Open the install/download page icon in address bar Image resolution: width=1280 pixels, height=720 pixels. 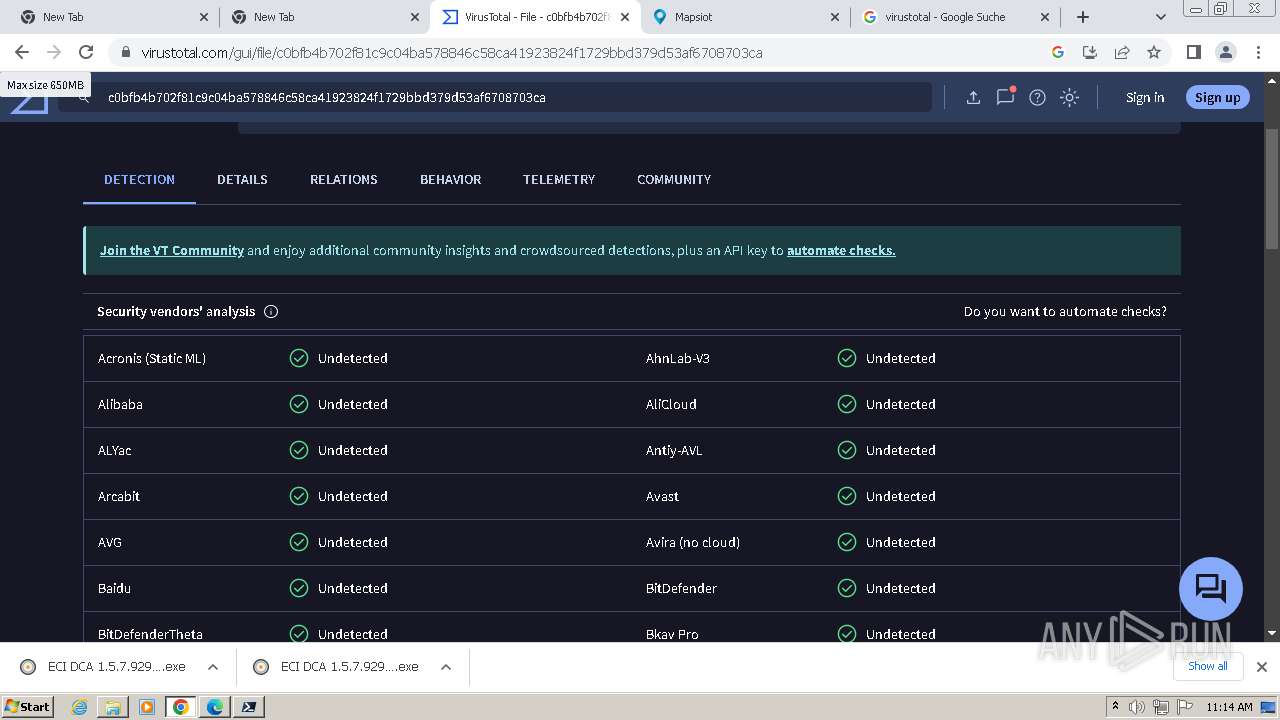coord(1090,52)
